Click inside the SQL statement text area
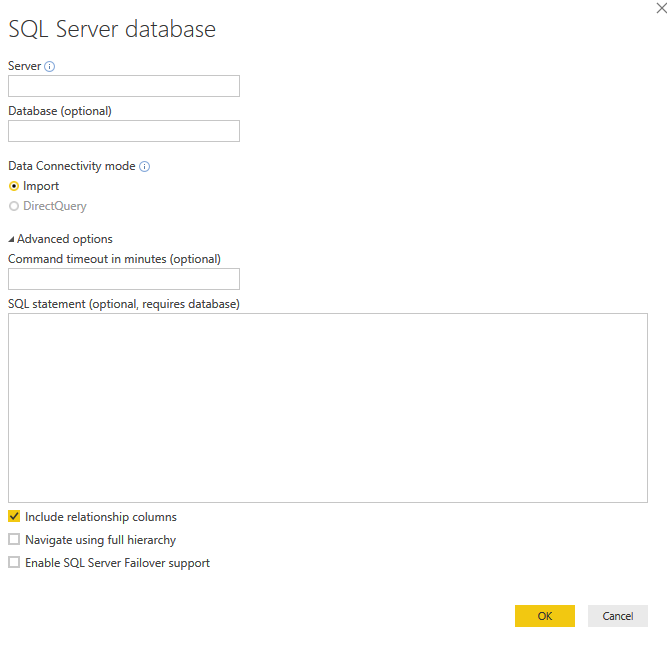The height and width of the screenshot is (645, 667). click(328, 408)
